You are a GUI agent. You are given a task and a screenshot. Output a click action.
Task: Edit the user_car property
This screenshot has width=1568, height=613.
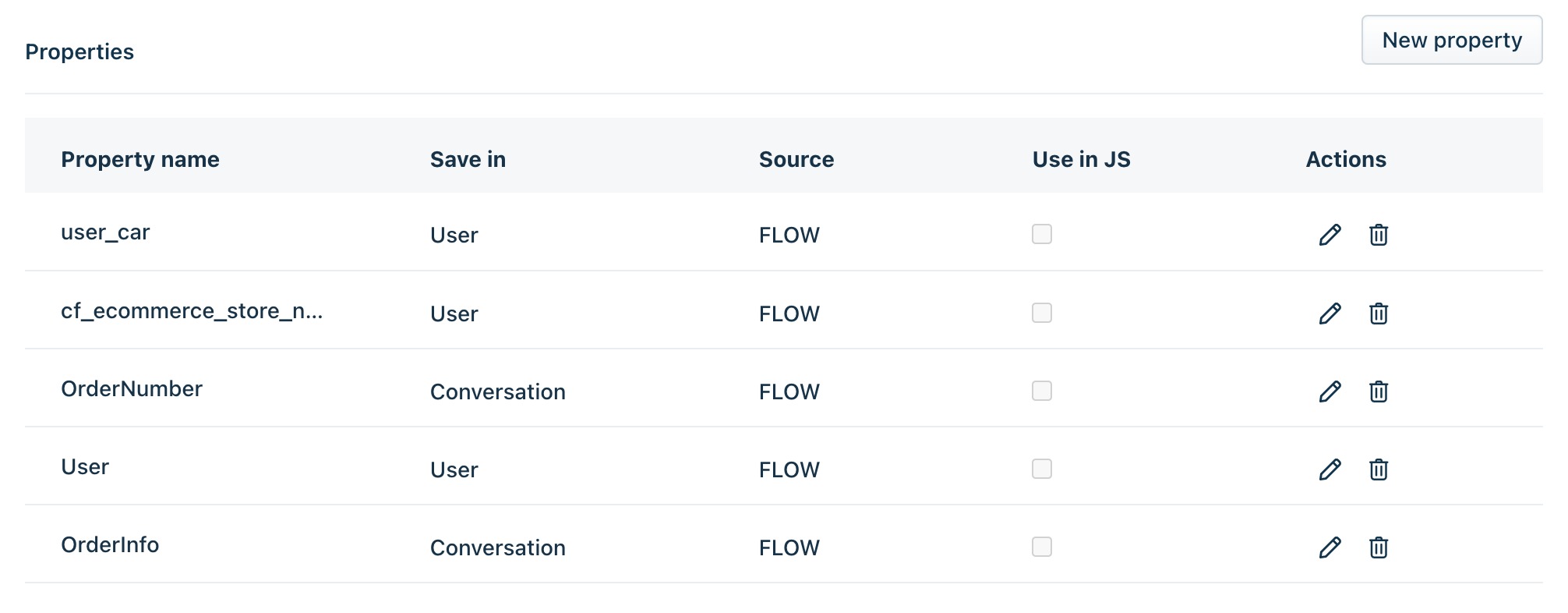(x=1330, y=235)
